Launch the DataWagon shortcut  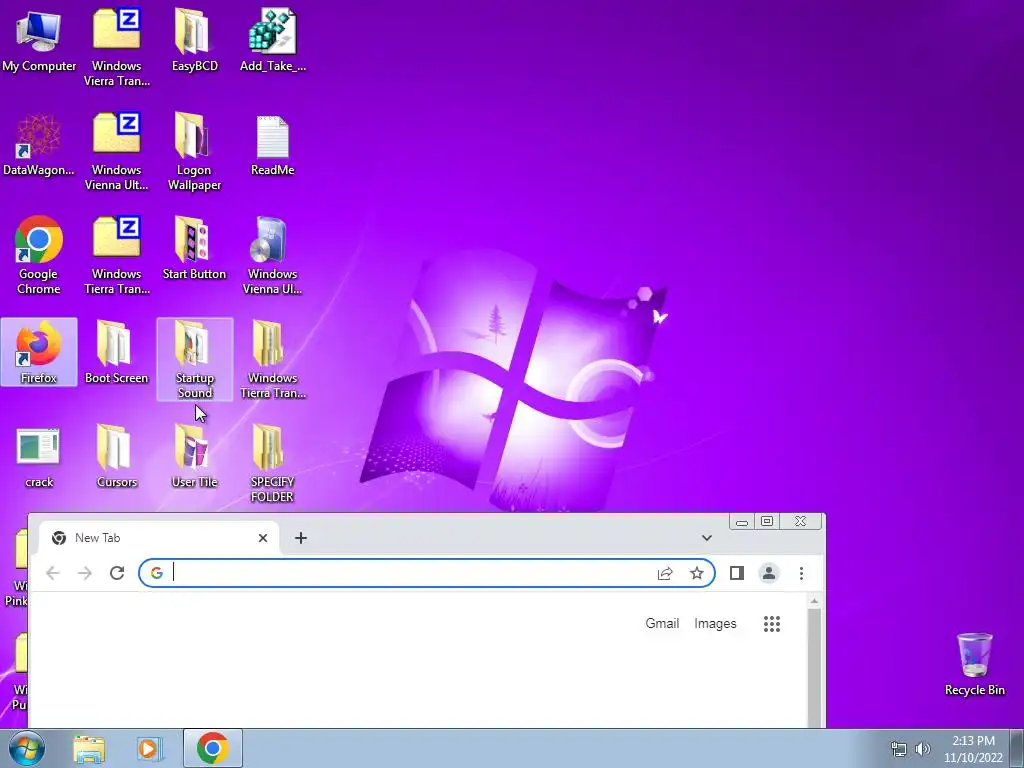[x=39, y=145]
